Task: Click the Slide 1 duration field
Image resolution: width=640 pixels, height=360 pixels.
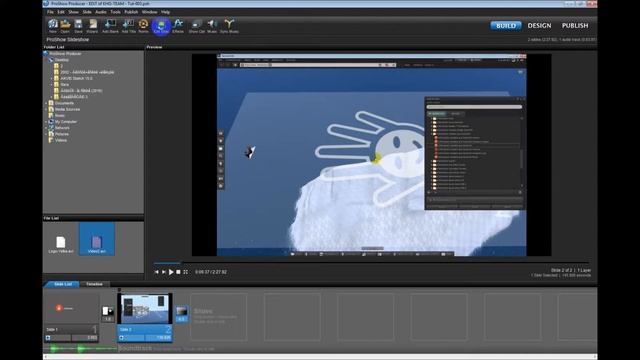Action: 85,338
